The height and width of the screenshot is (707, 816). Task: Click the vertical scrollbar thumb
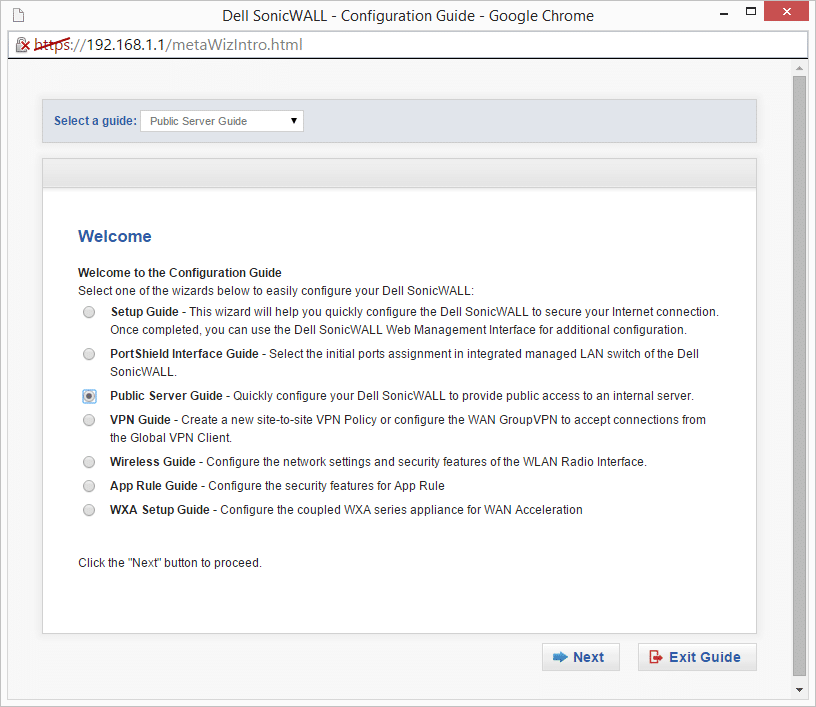point(799,376)
